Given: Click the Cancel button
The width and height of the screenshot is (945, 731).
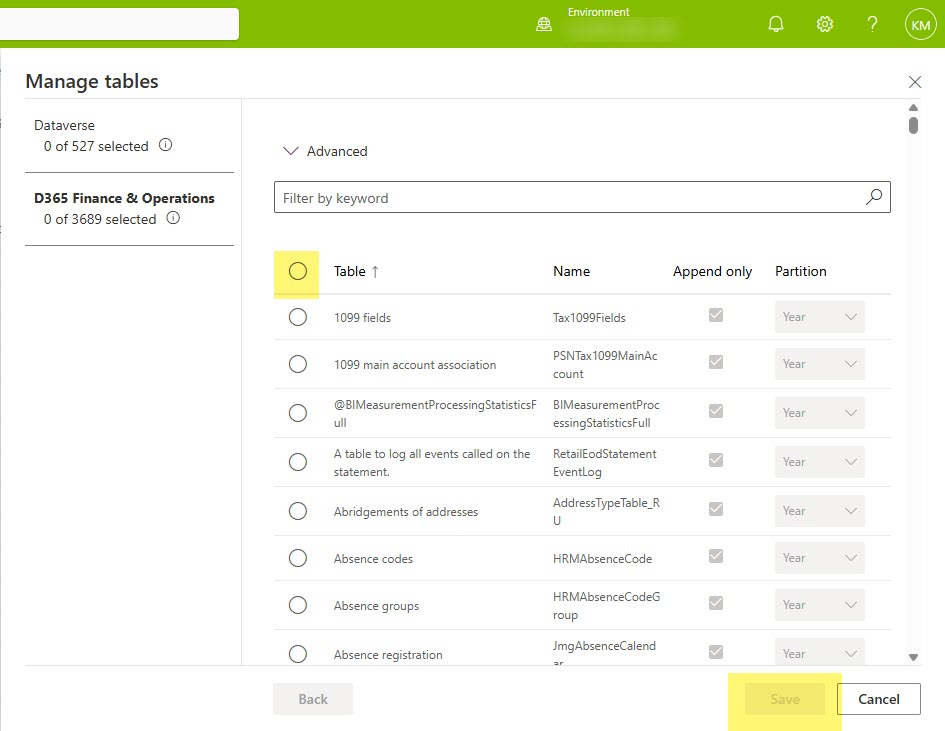Looking at the screenshot, I should tap(878, 699).
